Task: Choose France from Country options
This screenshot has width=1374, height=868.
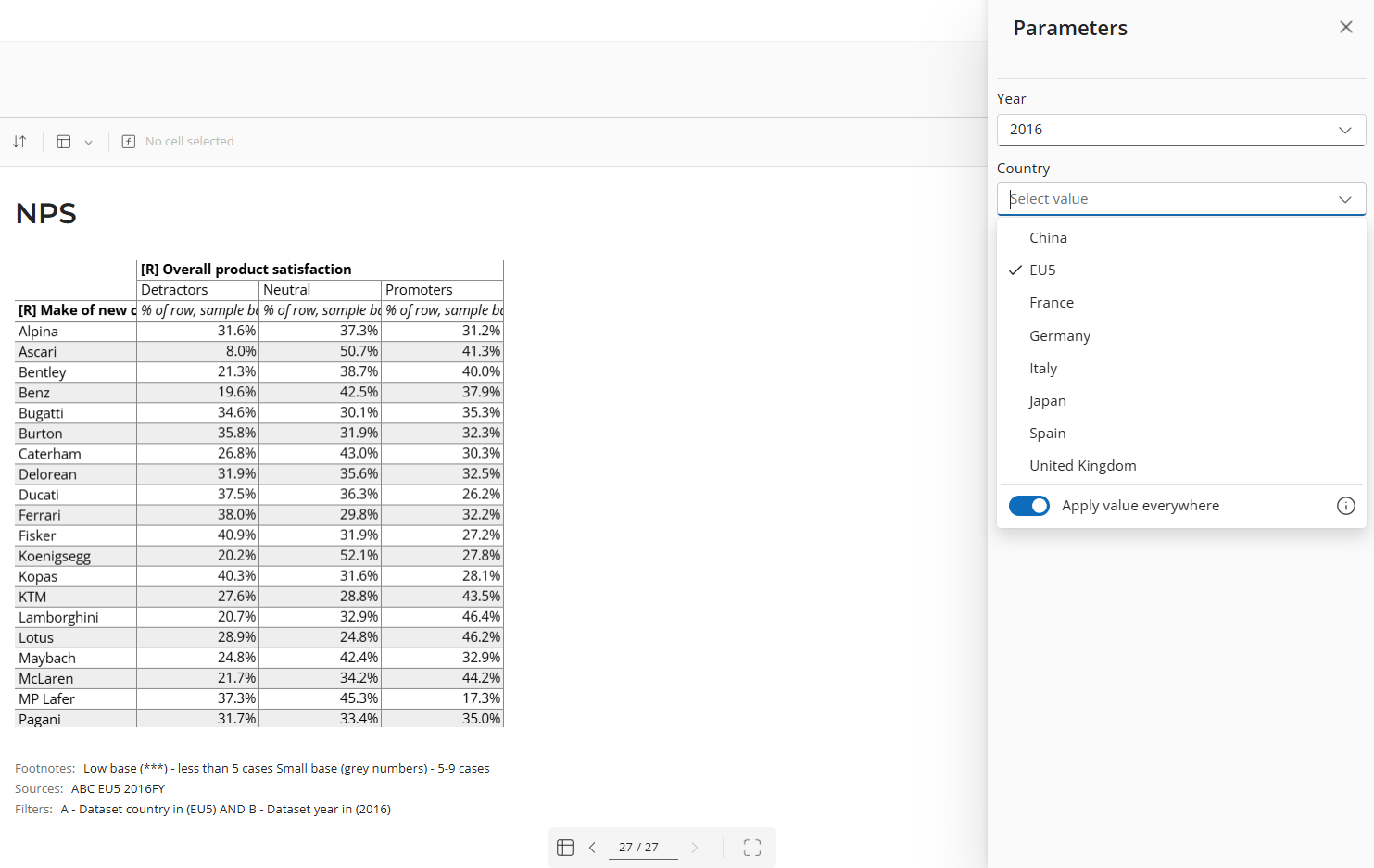Action: click(x=1181, y=303)
